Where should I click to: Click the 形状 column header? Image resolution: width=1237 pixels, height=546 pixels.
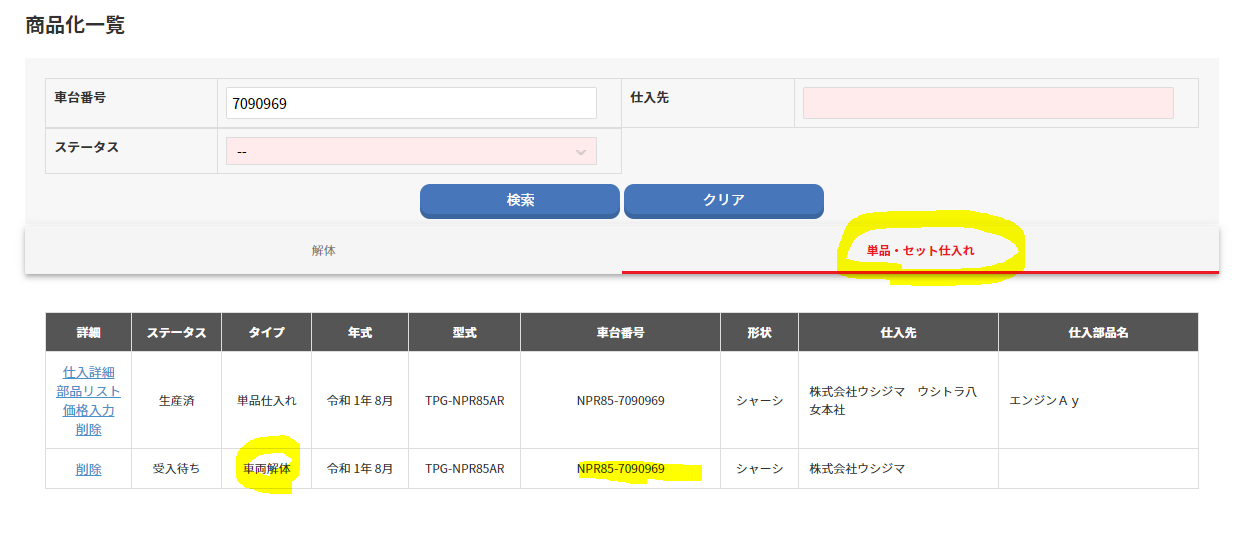759,332
